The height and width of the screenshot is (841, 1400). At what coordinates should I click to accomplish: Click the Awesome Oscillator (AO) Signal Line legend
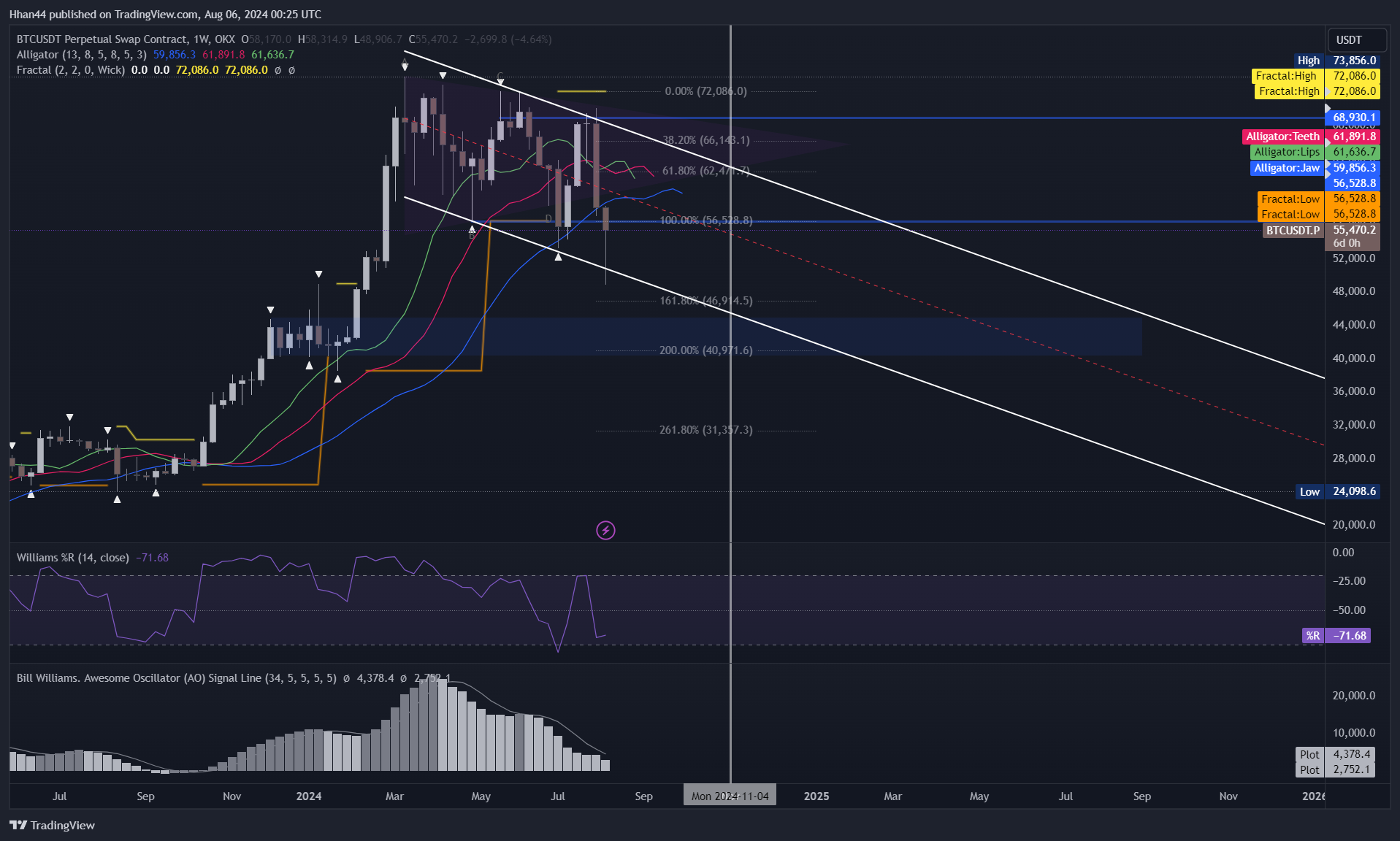[x=177, y=678]
